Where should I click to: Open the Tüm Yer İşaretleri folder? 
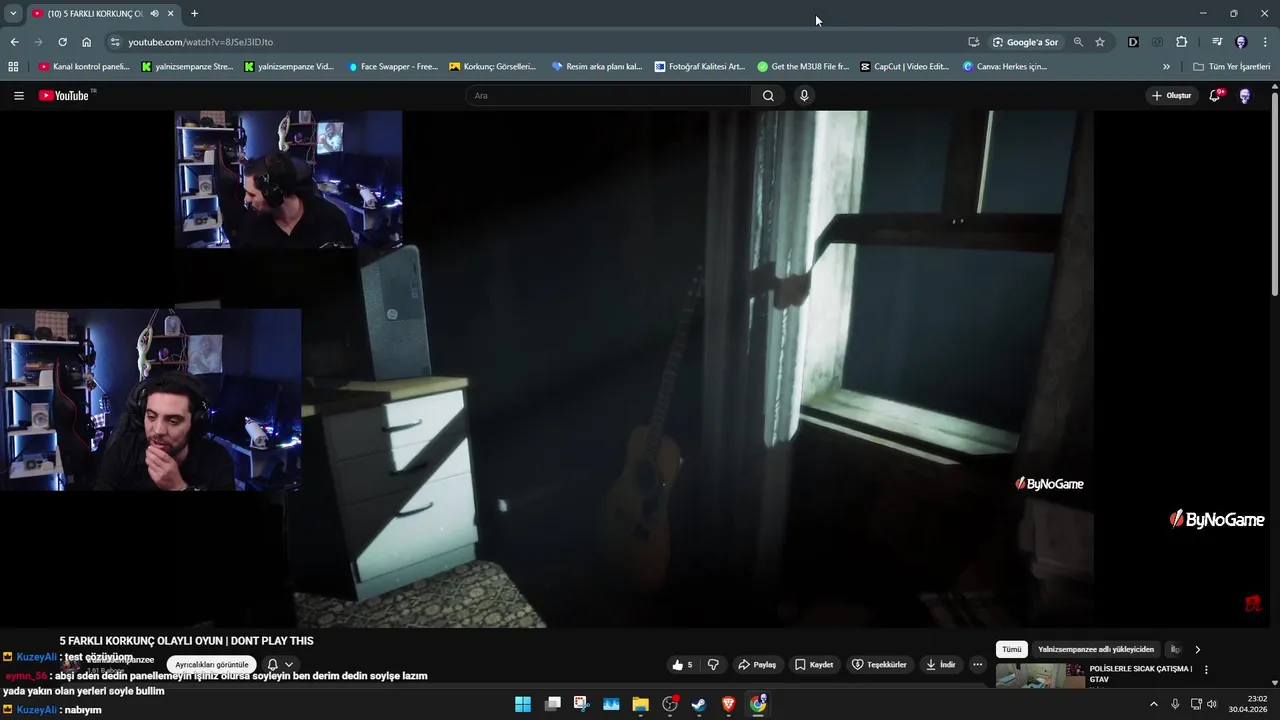(1231, 67)
